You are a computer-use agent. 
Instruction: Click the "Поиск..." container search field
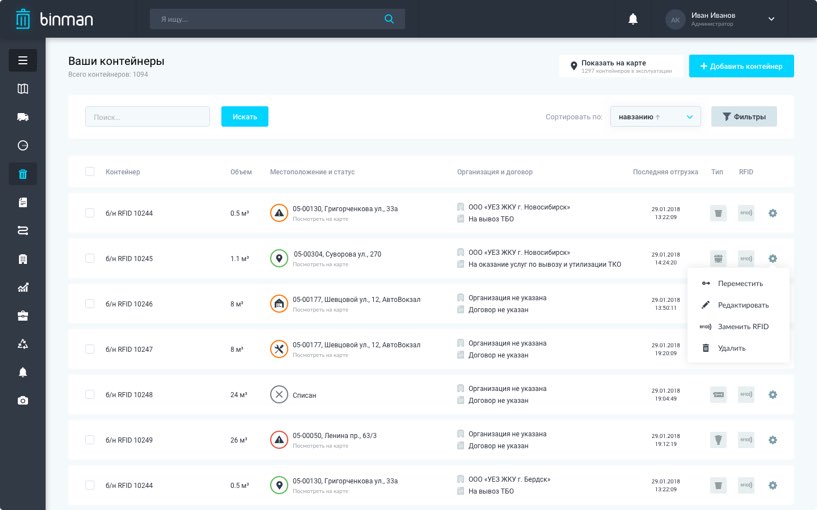coord(147,117)
